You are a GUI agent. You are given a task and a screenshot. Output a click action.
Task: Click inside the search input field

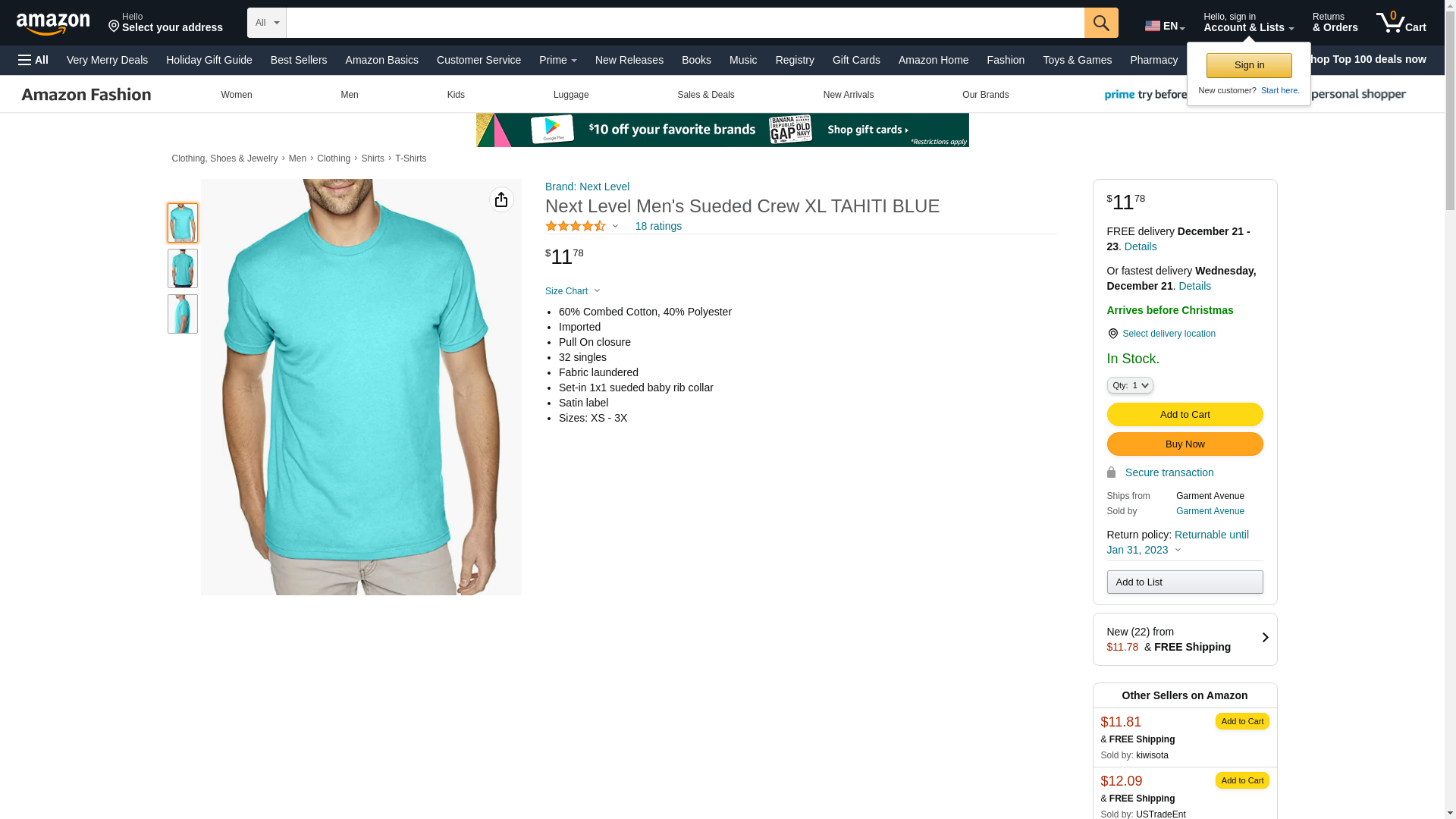pyautogui.click(x=684, y=23)
